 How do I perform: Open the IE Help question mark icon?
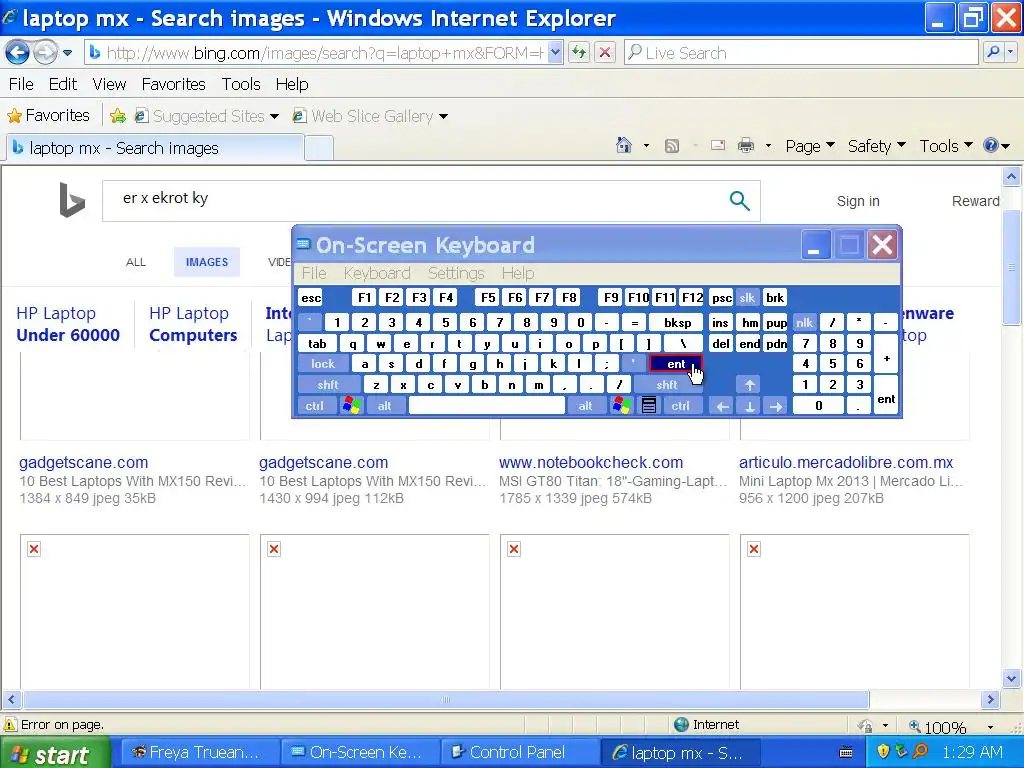point(991,146)
